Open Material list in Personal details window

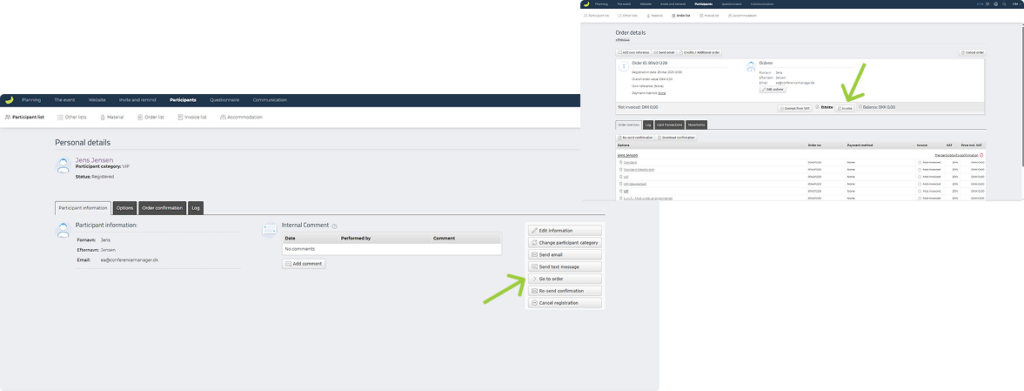click(x=112, y=117)
